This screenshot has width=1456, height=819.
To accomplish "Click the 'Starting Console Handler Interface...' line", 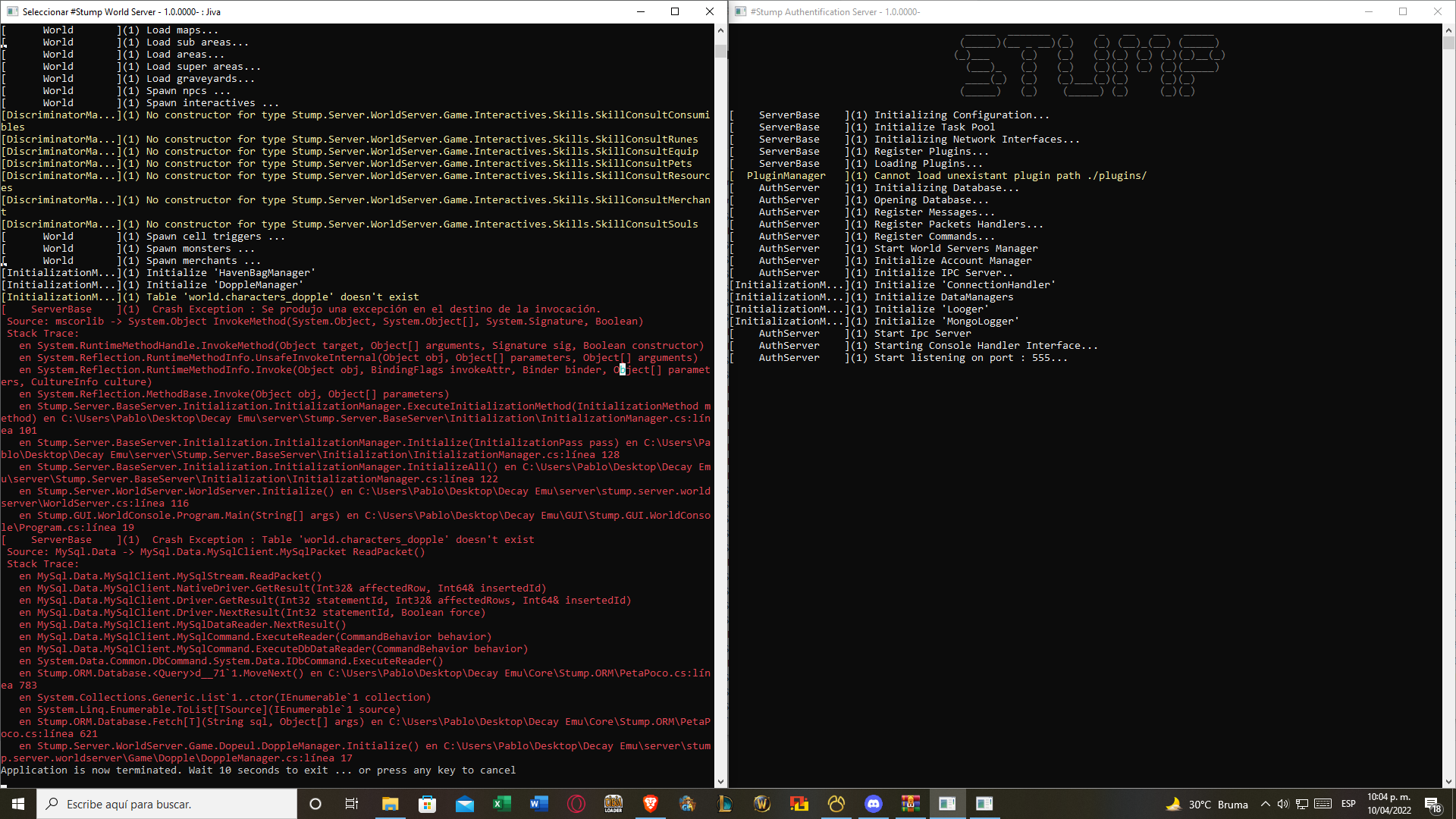I will click(914, 346).
